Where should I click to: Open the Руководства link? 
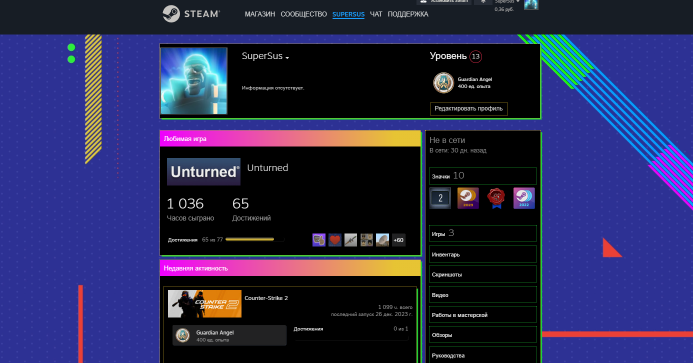(483, 355)
